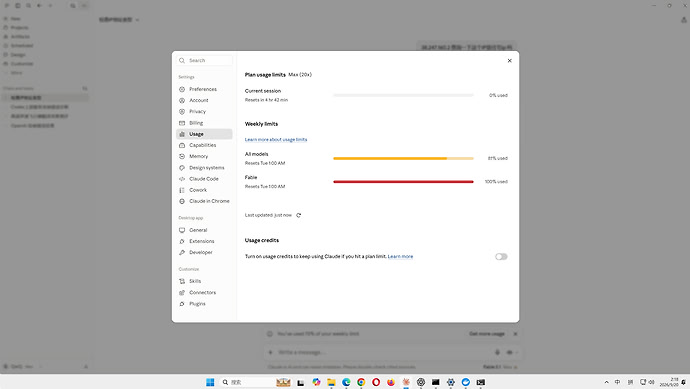Open General desktop app settings
Screen dimensions: 690x389
(x=204, y=230)
